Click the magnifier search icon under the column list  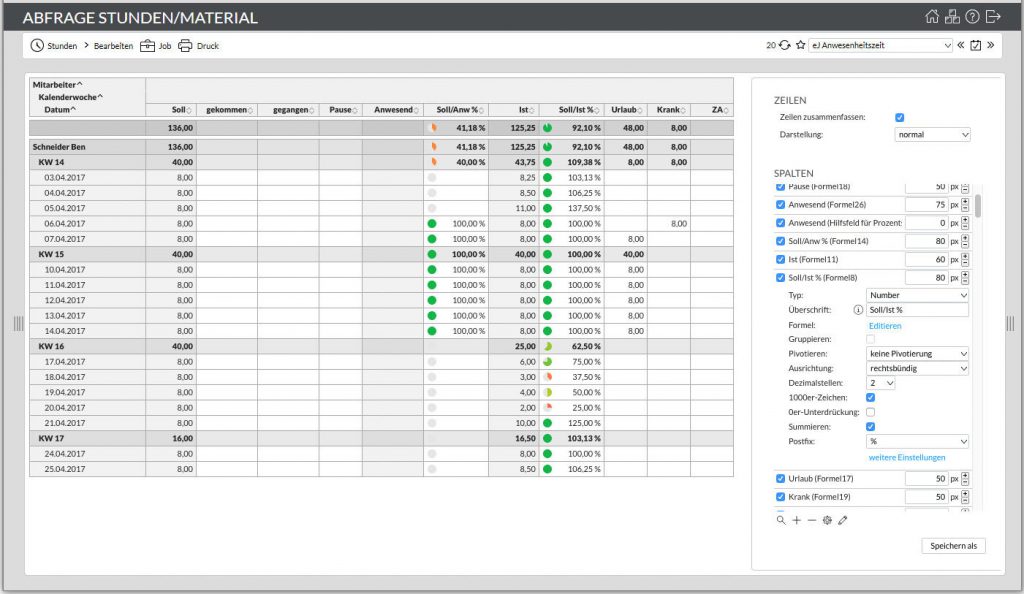tap(781, 520)
